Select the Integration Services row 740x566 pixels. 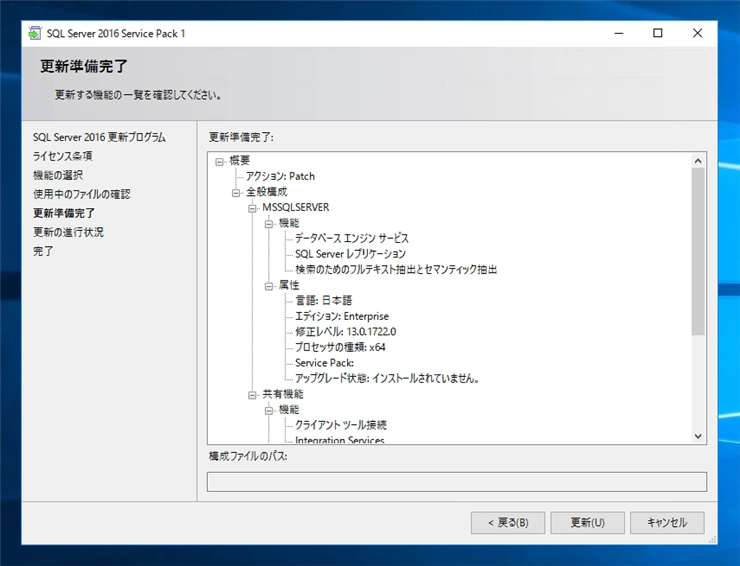(340, 440)
